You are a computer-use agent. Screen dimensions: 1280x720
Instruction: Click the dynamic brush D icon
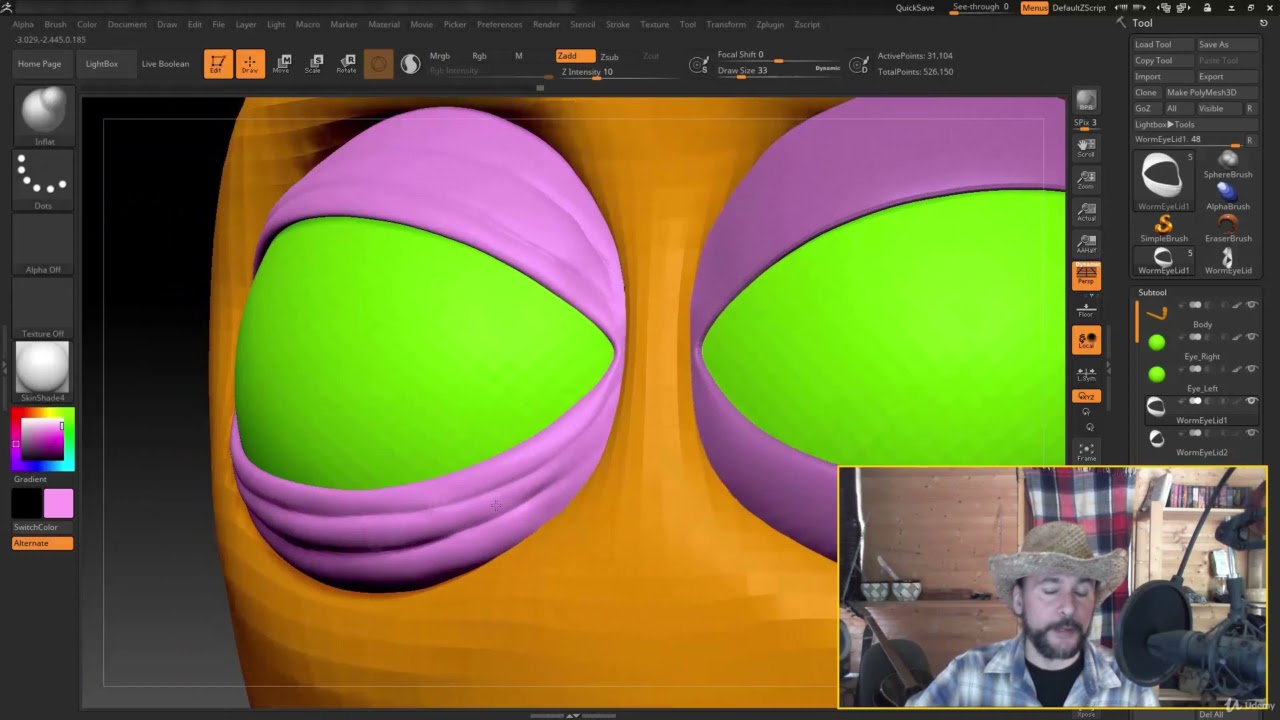tap(858, 64)
